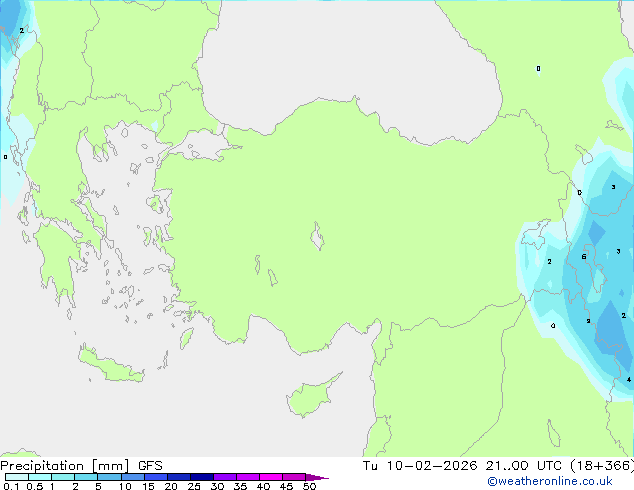The image size is (634, 490).
Task: Click the precipitation value '4' on the map
Action: 629,380
